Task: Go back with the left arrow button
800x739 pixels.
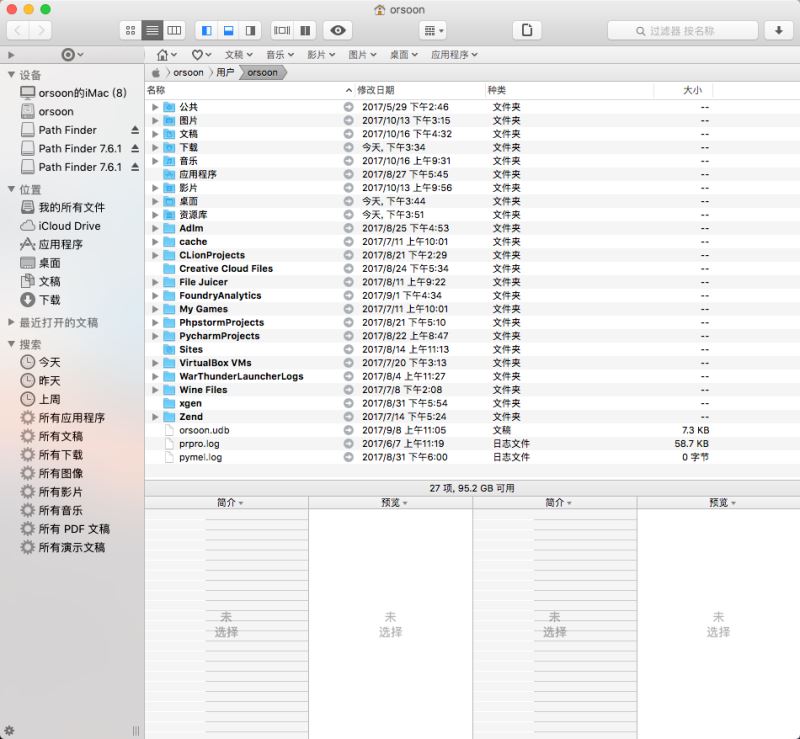Action: point(18,31)
